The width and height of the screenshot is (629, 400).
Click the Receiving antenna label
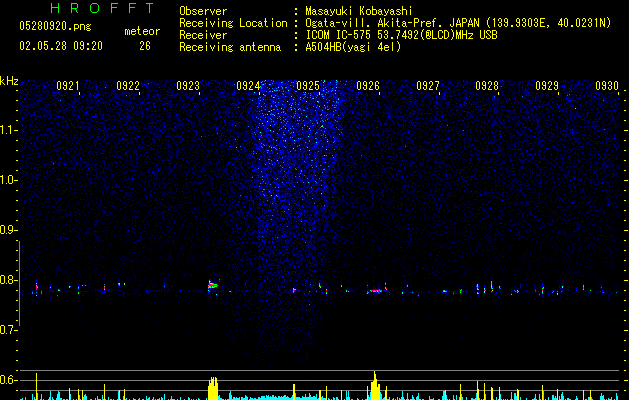click(x=230, y=47)
